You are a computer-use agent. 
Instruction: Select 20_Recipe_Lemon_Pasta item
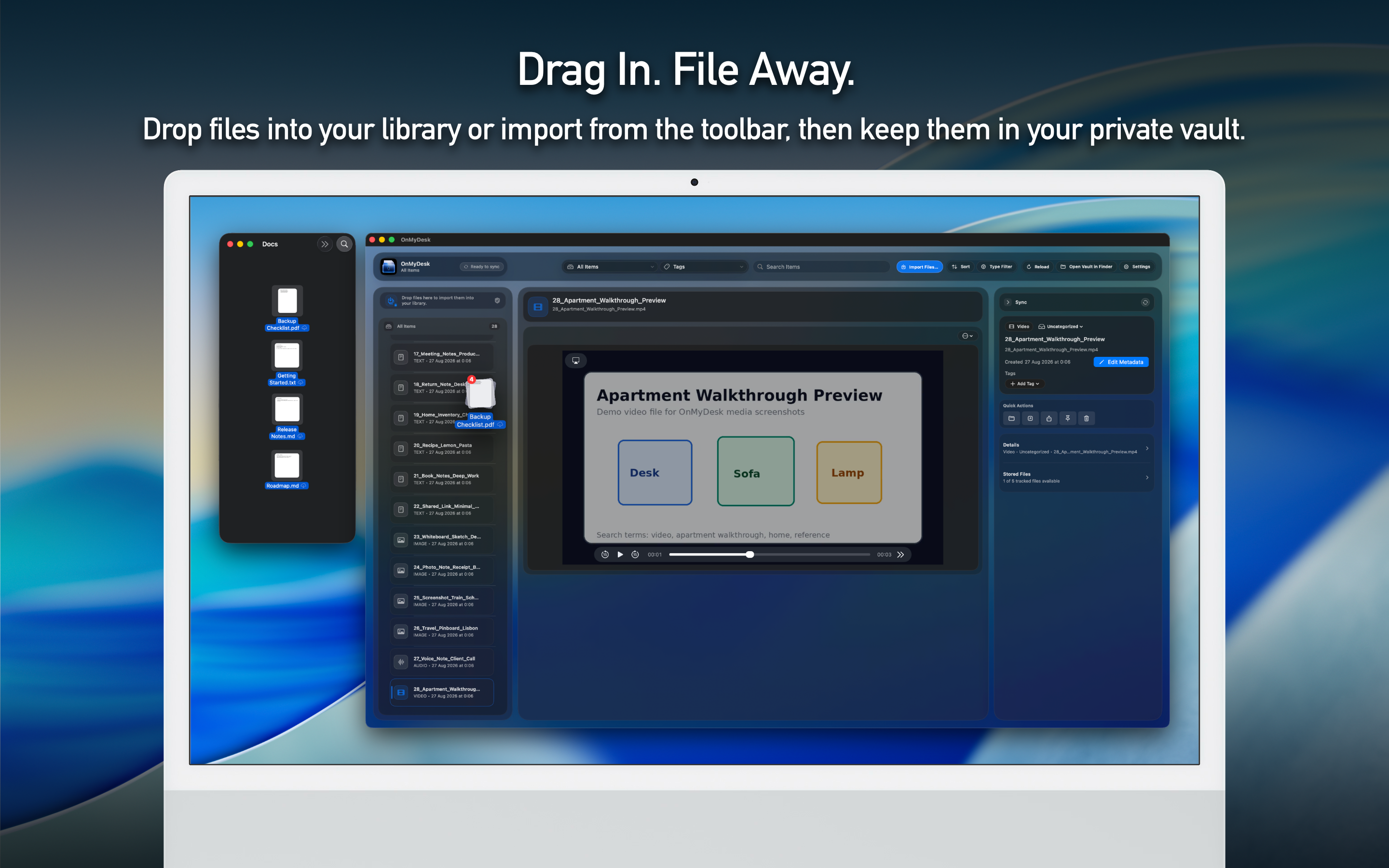tap(442, 448)
